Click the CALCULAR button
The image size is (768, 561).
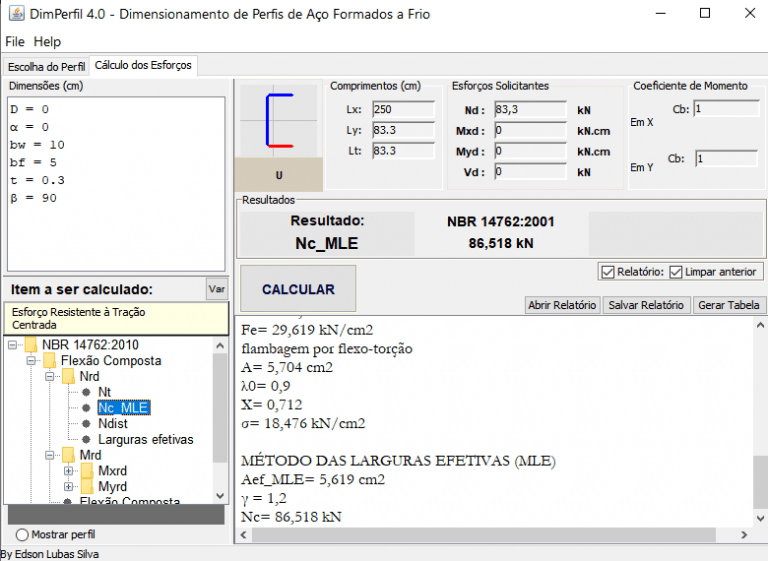pos(298,289)
